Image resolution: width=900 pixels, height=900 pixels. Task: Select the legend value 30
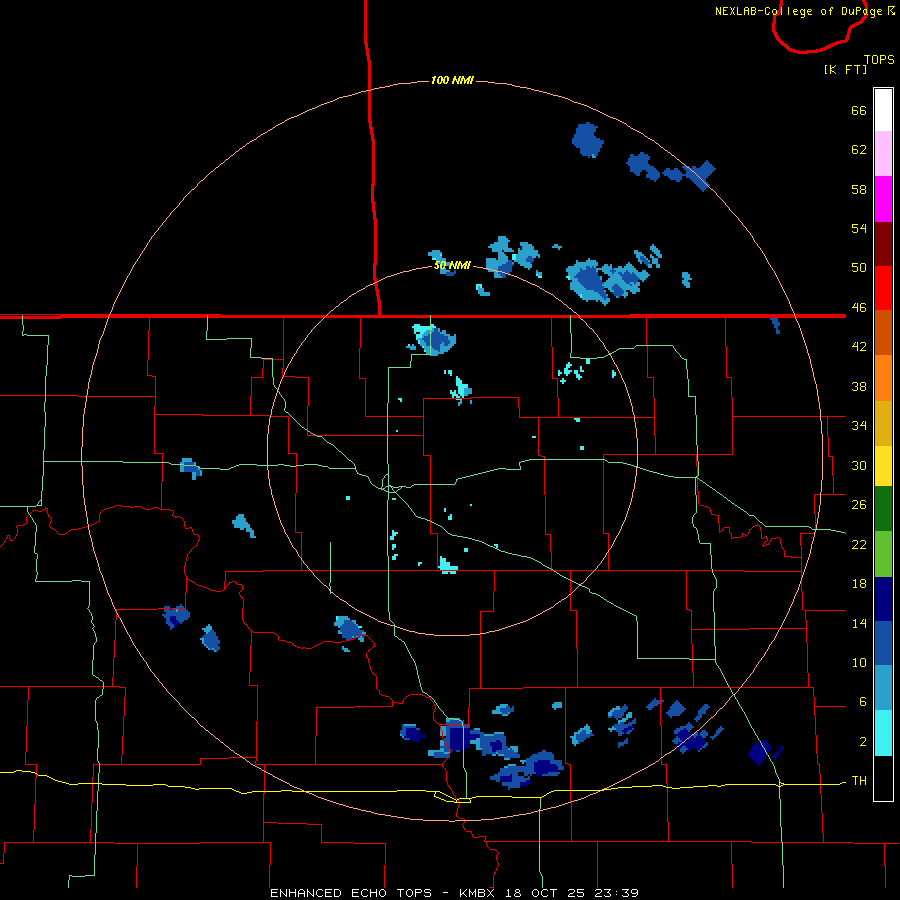[859, 465]
